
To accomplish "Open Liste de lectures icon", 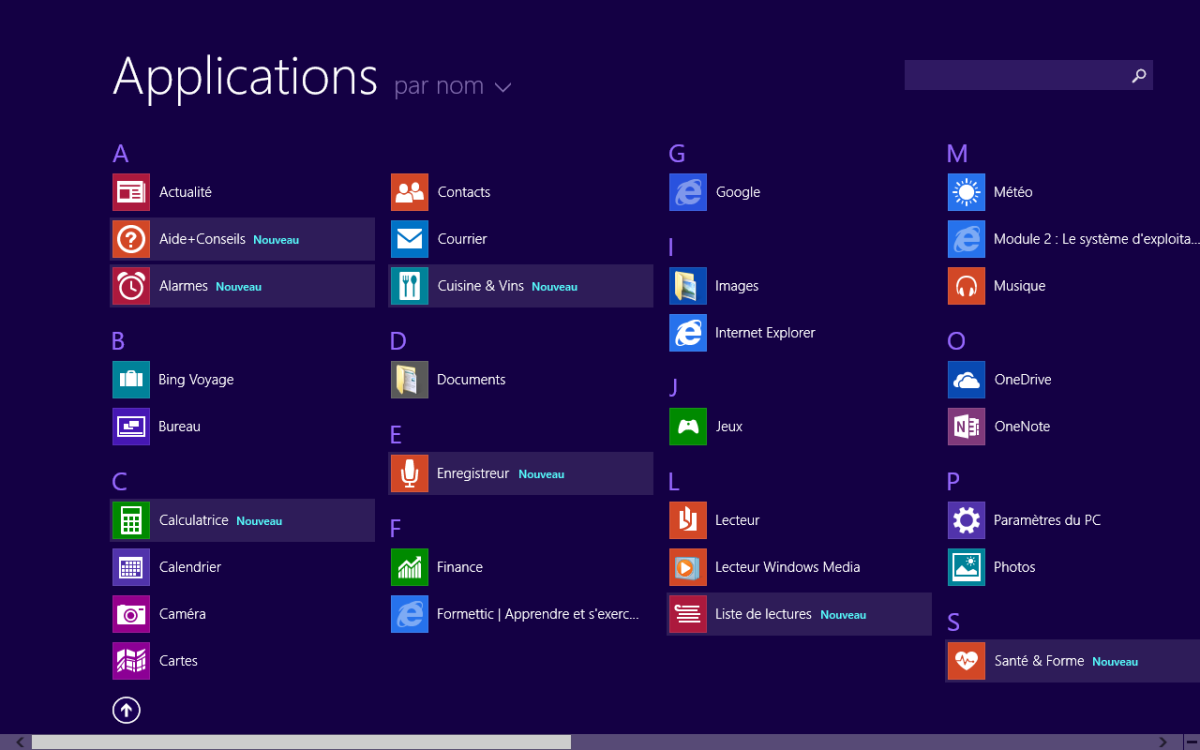I will tap(688, 614).
